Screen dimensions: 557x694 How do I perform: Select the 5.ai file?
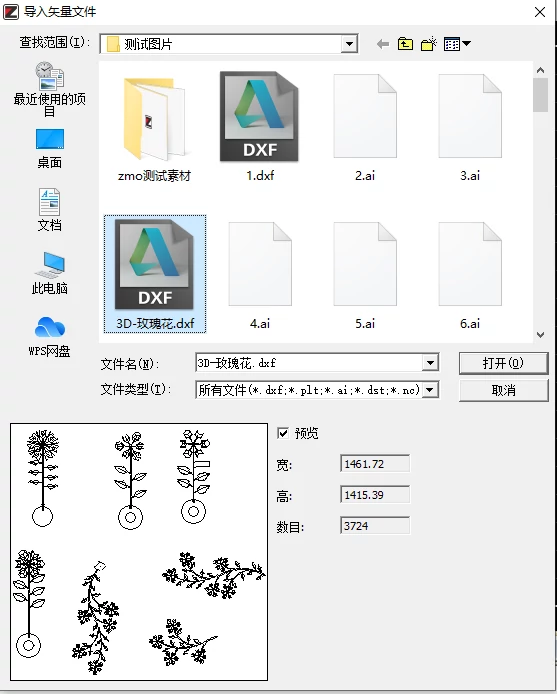coord(365,275)
